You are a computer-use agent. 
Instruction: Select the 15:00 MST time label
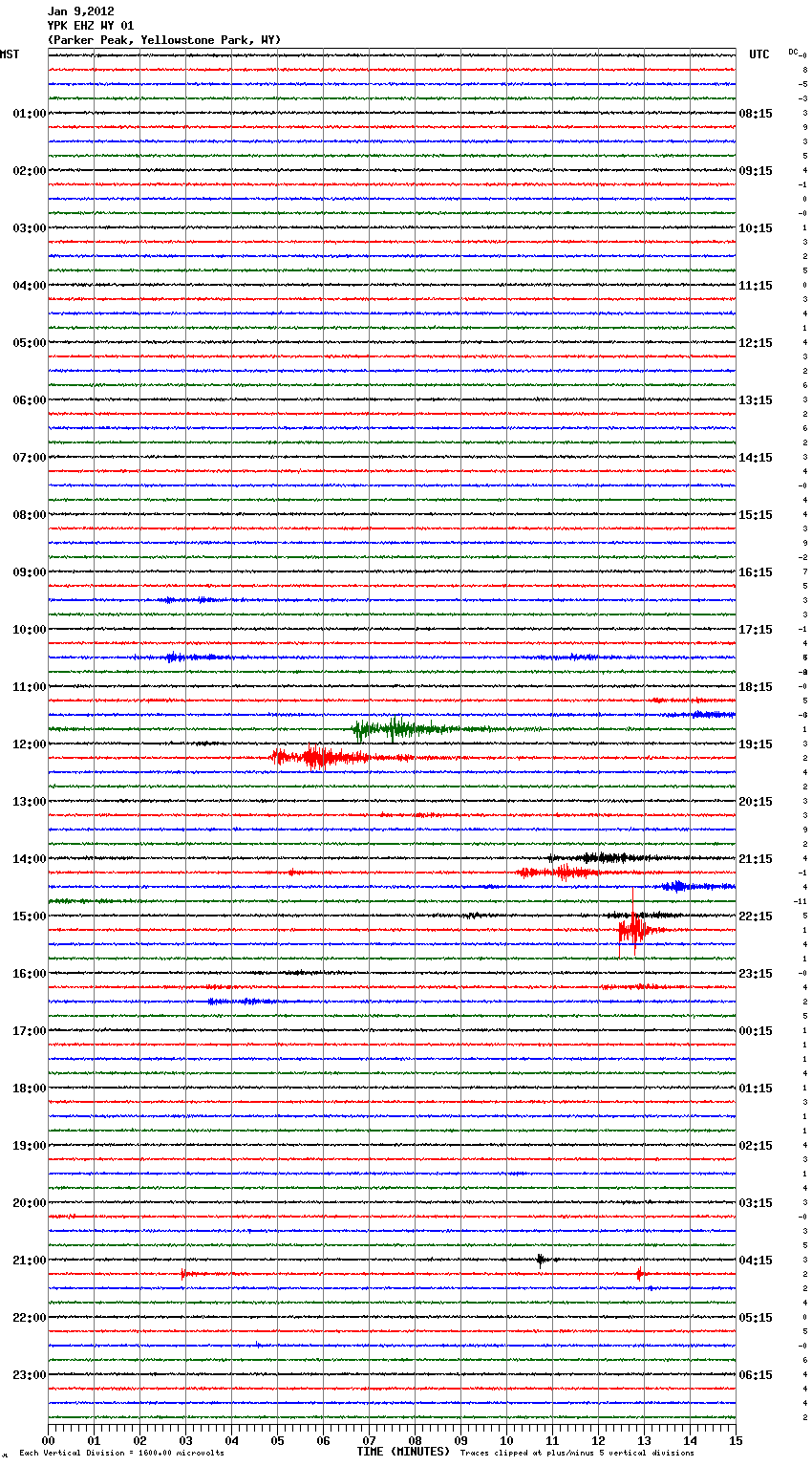click(x=30, y=916)
